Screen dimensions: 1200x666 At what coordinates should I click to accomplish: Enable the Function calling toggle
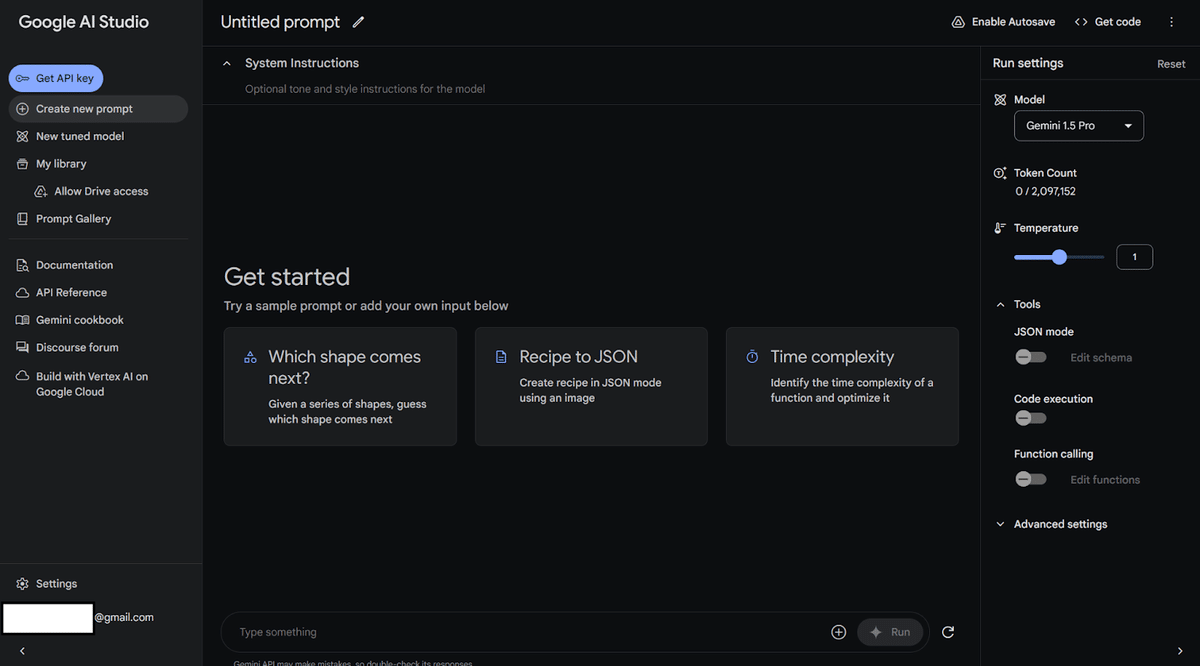coord(1030,479)
